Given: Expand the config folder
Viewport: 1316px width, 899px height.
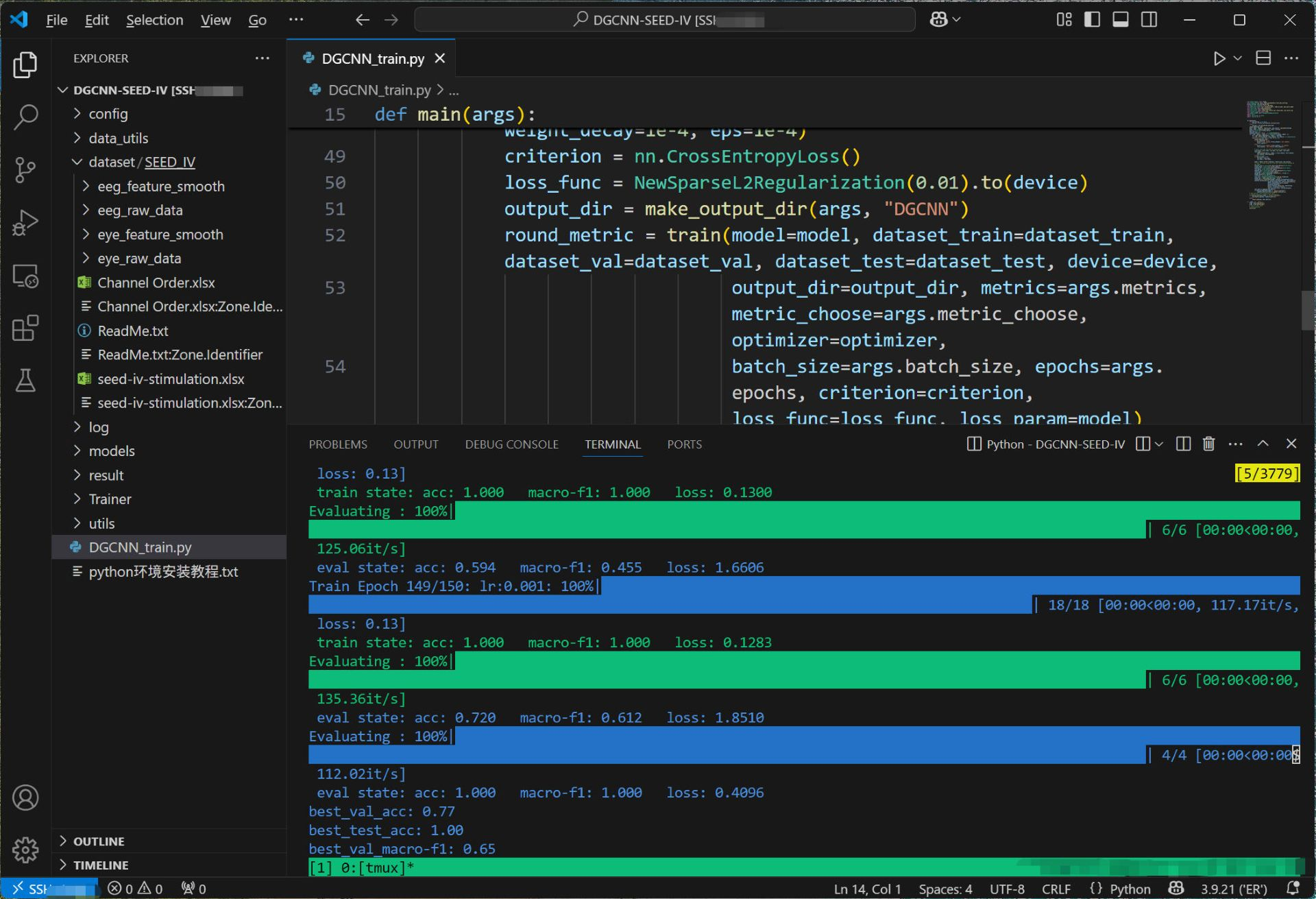Looking at the screenshot, I should (108, 114).
